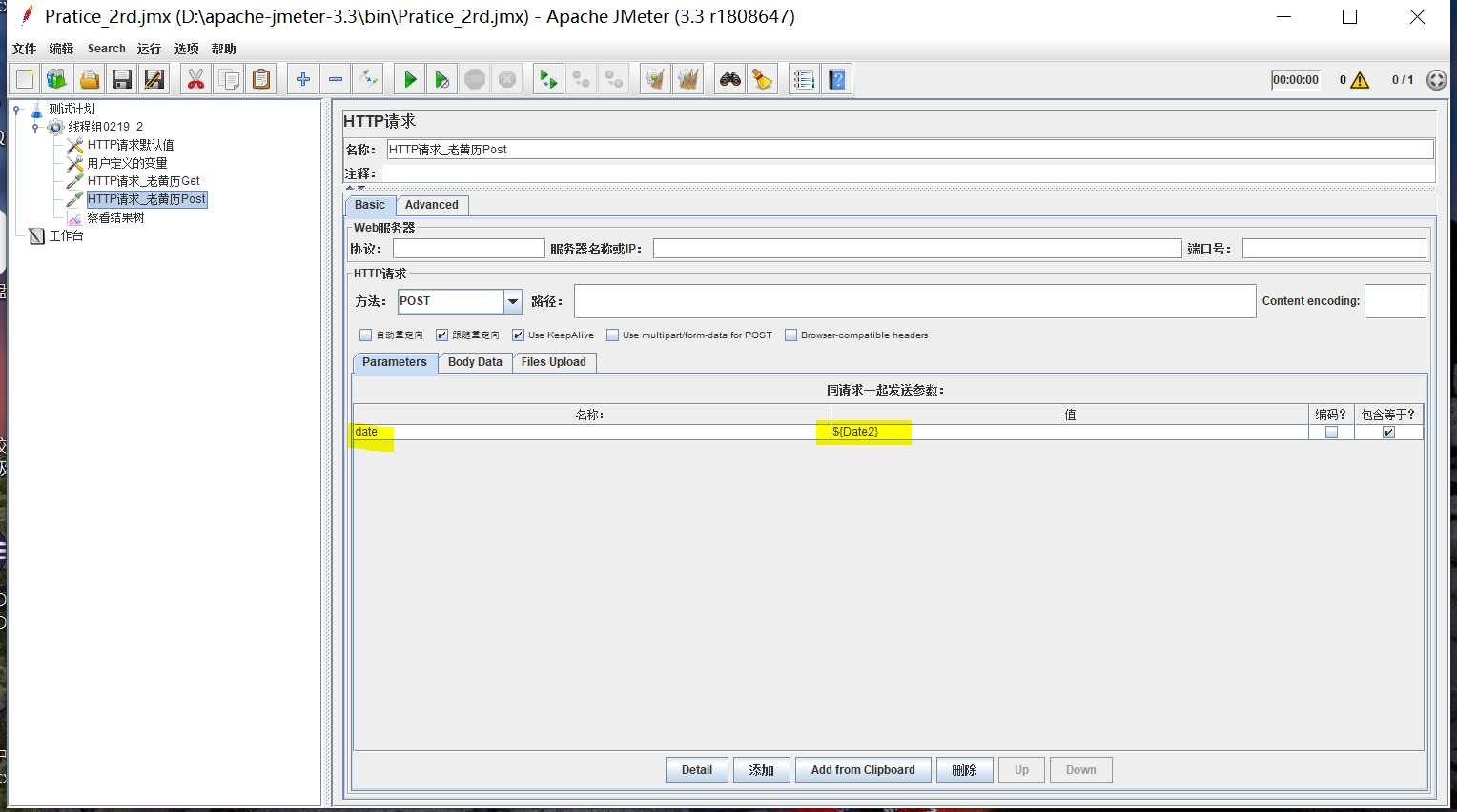1457x812 pixels.
Task: Click the Save As icon with pencil
Action: pyautogui.click(x=154, y=79)
